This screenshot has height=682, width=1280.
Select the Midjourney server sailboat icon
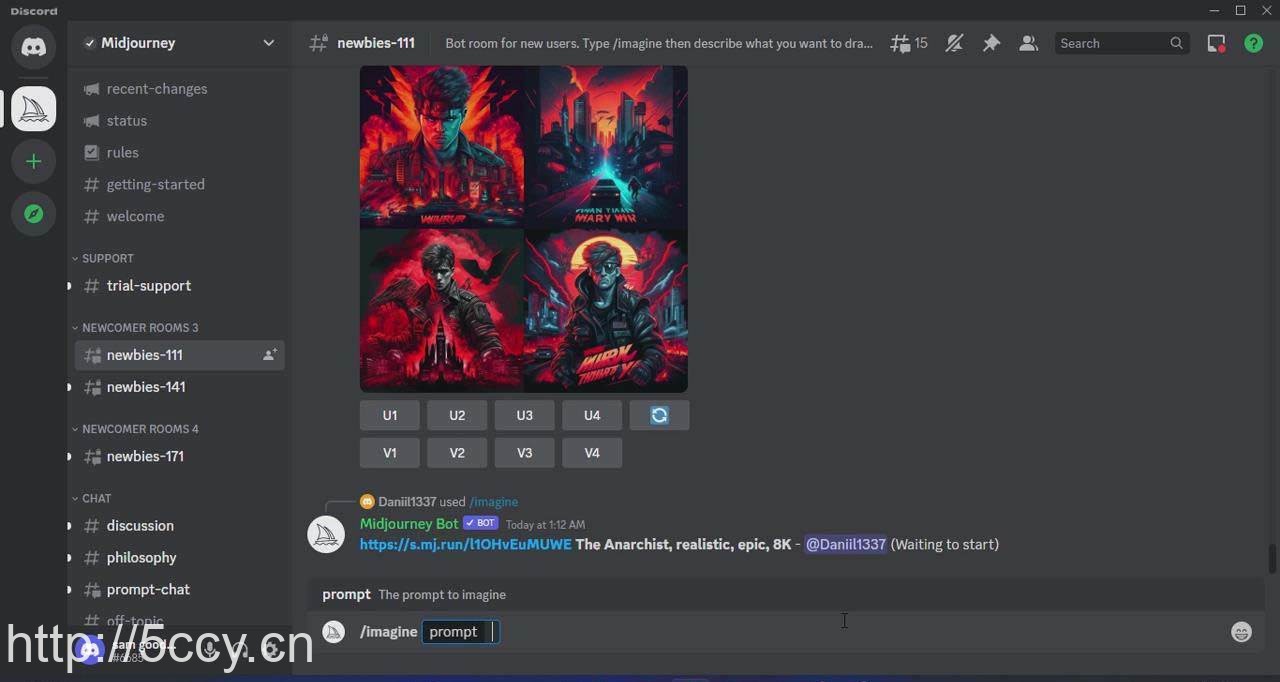[x=33, y=108]
